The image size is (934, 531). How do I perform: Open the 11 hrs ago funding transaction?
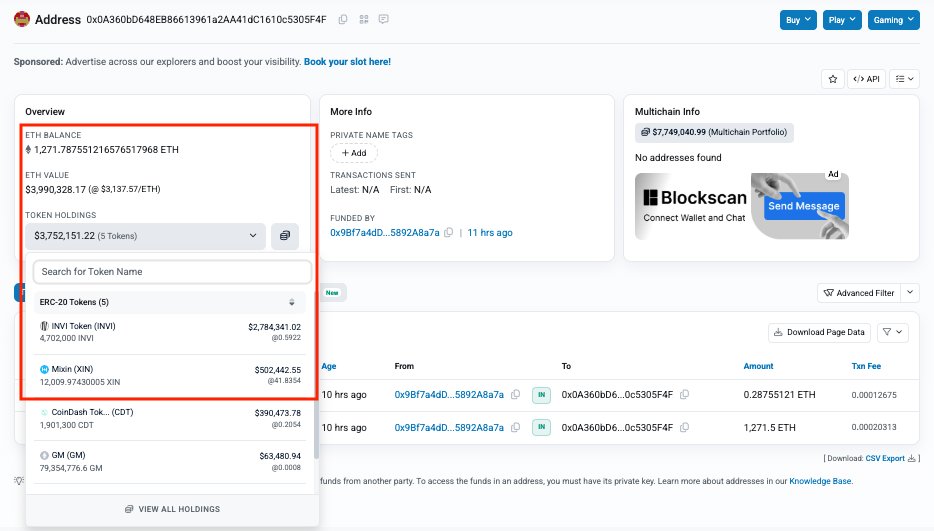pos(490,232)
